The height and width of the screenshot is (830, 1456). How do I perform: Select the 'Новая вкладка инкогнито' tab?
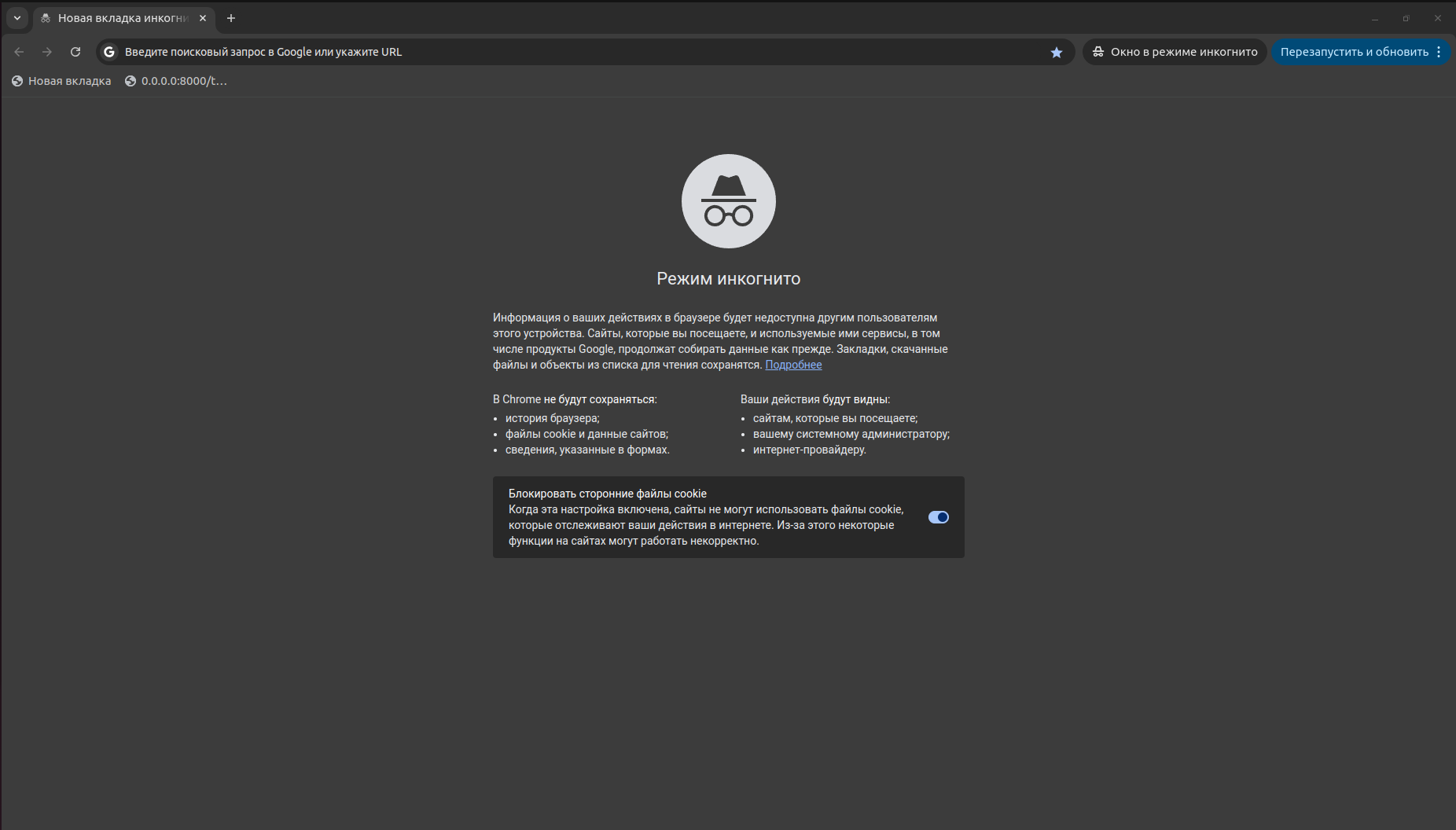118,18
